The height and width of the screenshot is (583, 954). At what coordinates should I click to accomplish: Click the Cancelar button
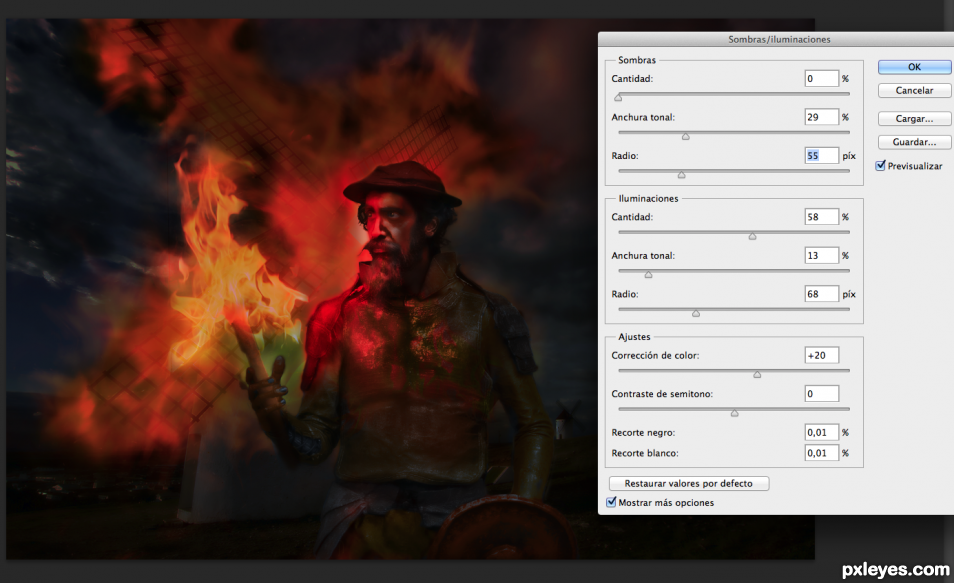pyautogui.click(x=914, y=90)
